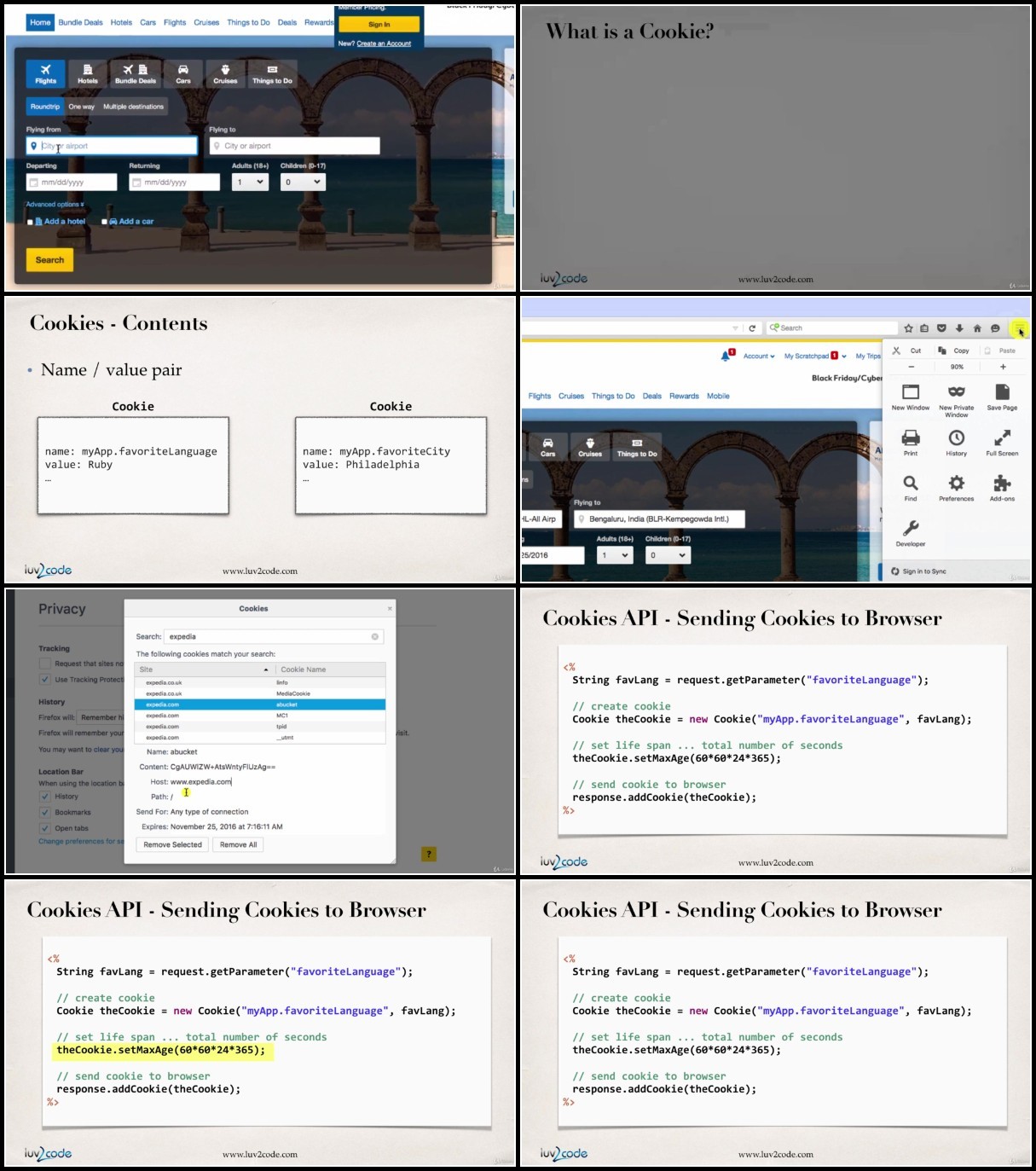Select the MediaCookie row for expedia.co.uk
The width and height of the screenshot is (1036, 1171).
[260, 693]
